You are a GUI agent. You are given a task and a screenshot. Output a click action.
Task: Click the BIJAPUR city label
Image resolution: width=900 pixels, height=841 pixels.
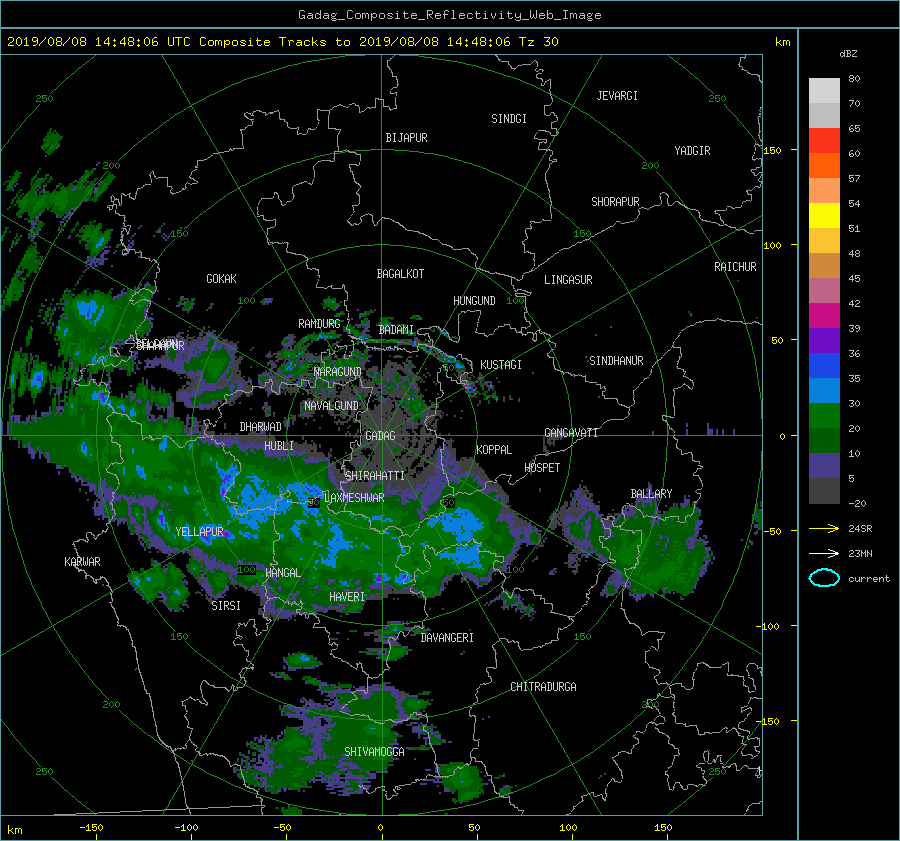406,138
